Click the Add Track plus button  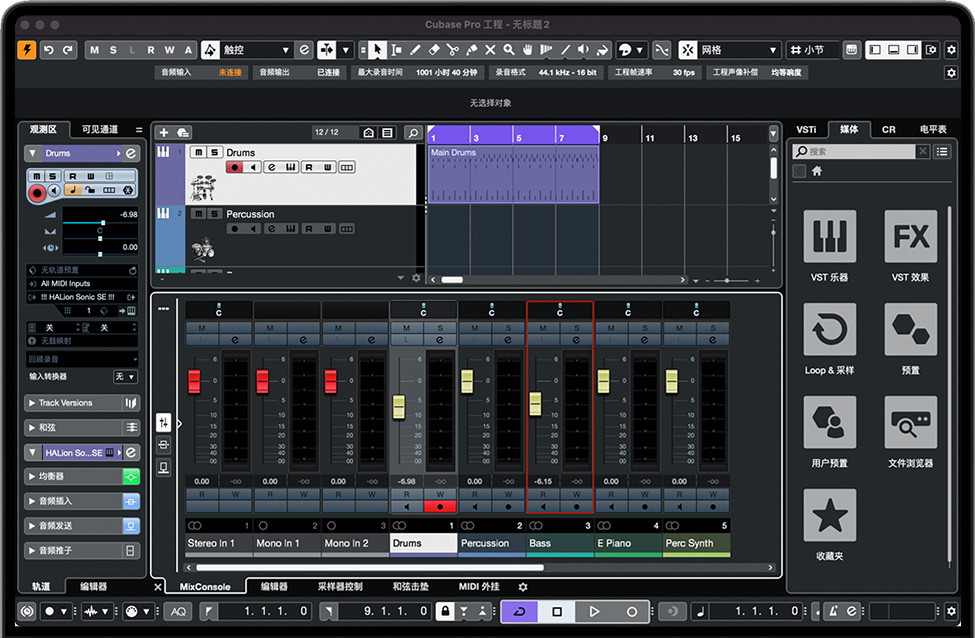tap(163, 132)
